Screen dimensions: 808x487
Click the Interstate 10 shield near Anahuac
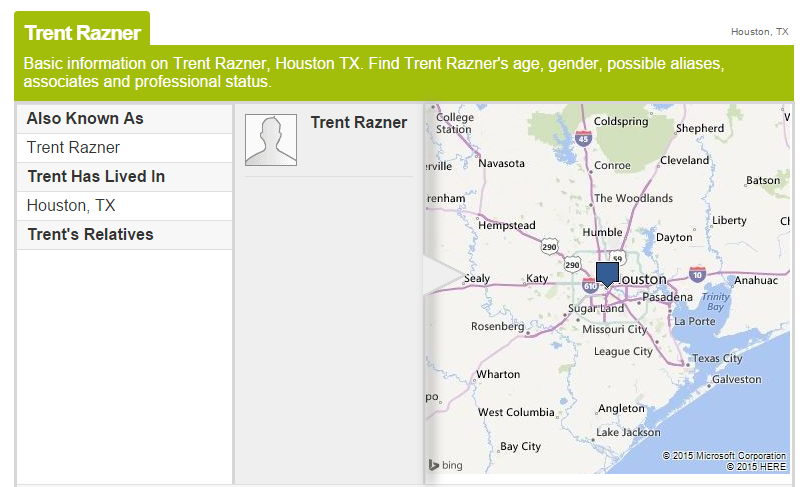point(697,272)
